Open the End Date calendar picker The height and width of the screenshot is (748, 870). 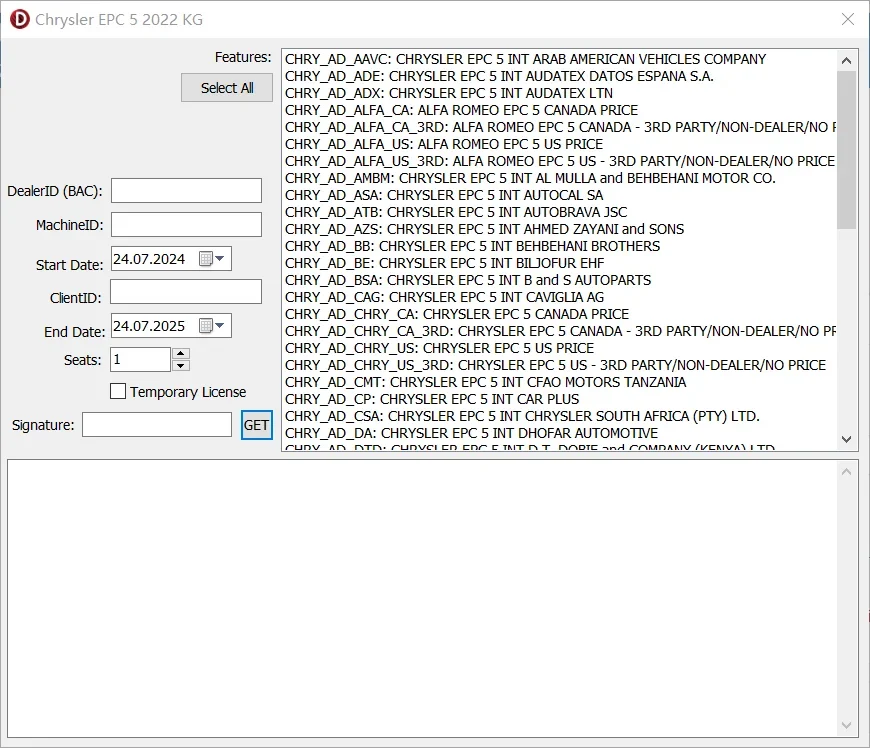[212, 326]
